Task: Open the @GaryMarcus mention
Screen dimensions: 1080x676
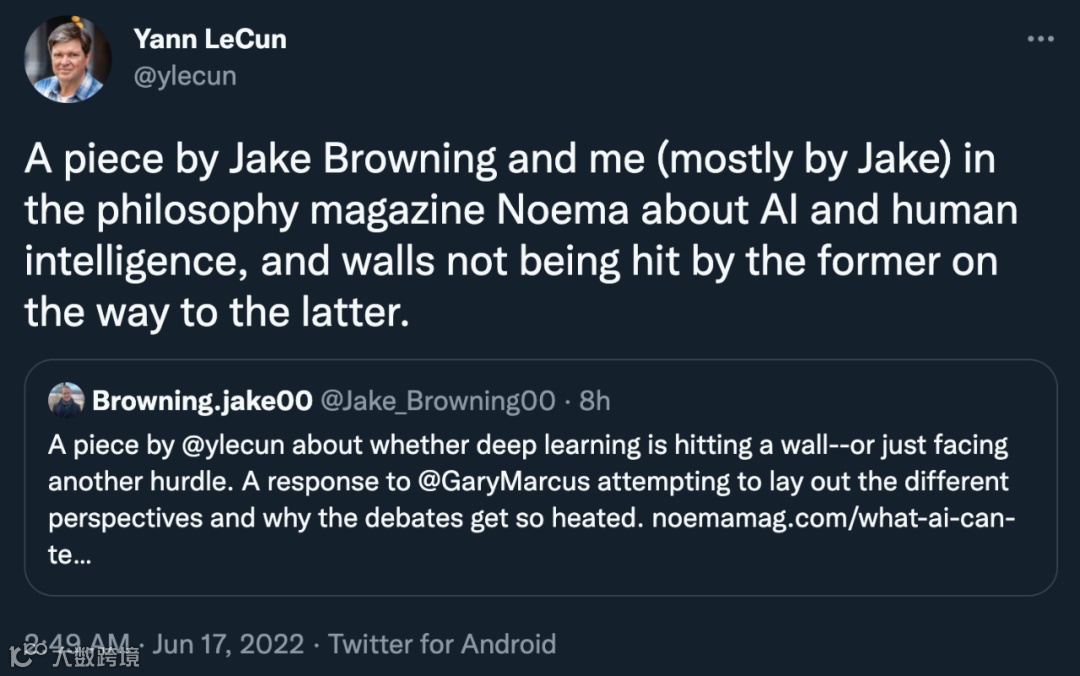Action: (x=504, y=482)
